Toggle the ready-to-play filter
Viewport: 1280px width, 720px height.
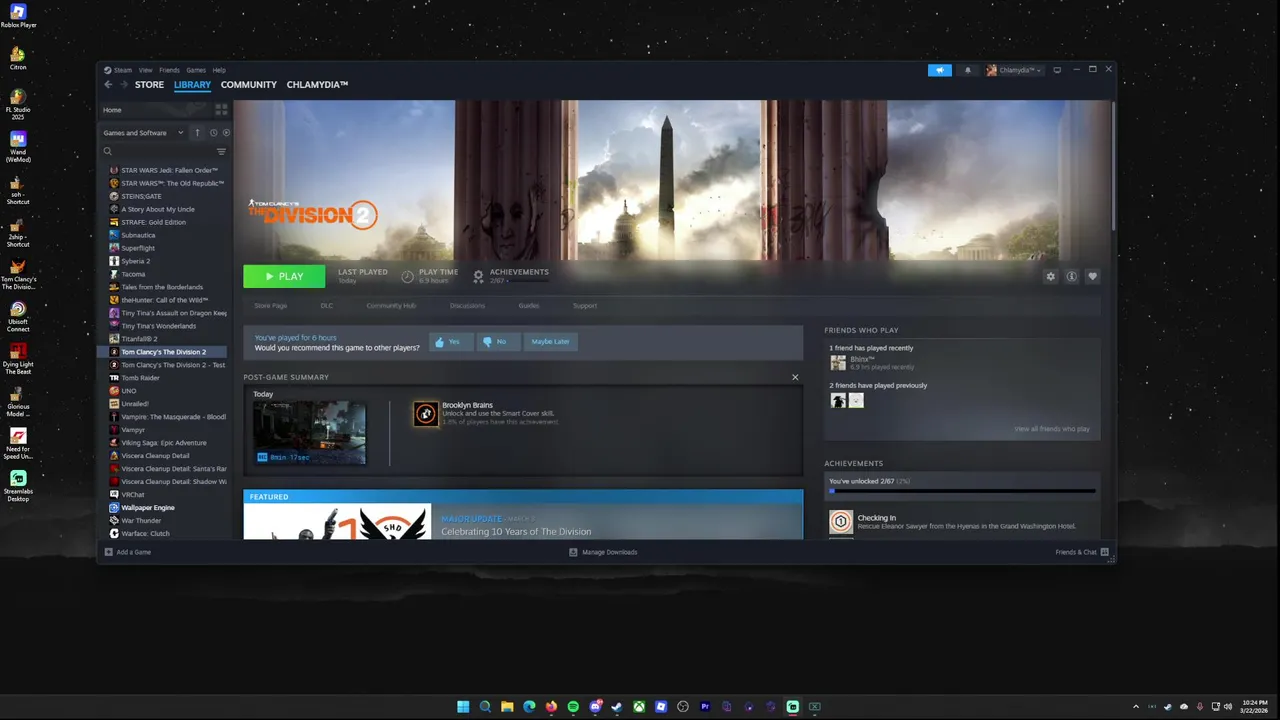coord(226,133)
